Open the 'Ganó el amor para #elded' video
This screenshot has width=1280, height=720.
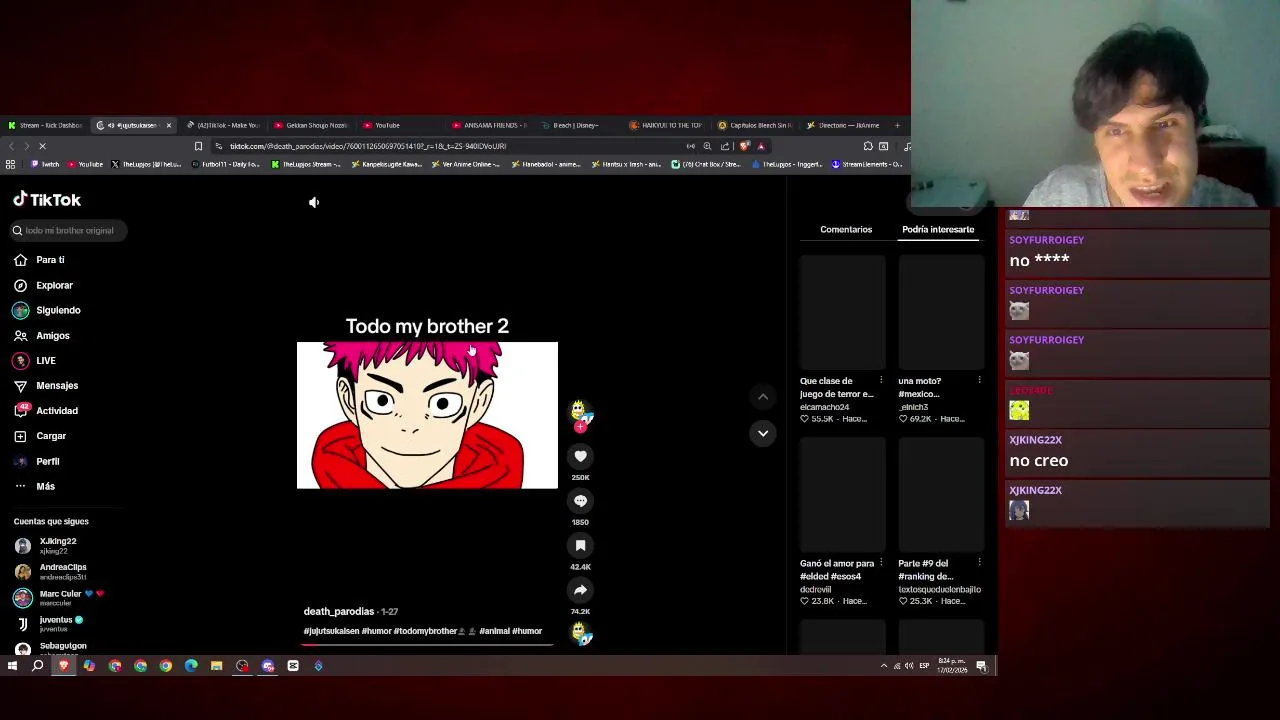point(842,495)
